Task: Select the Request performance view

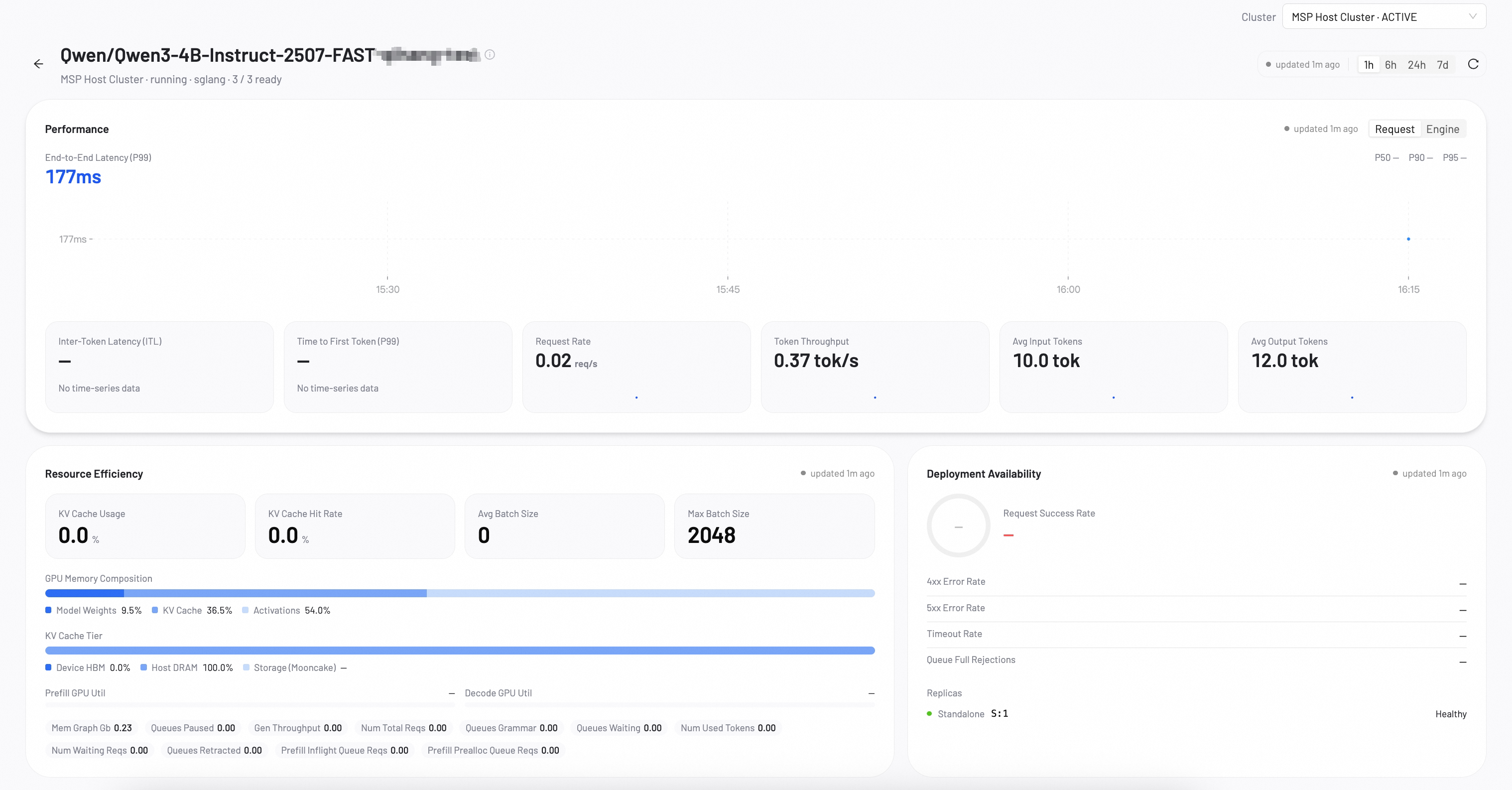Action: 1394,129
